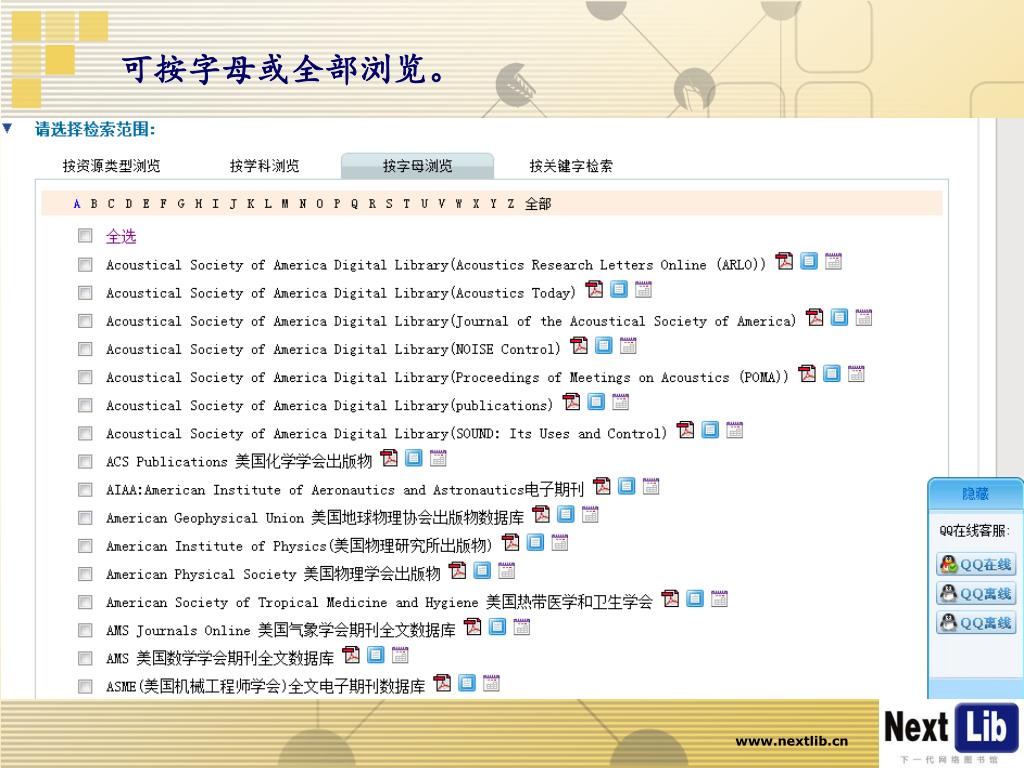
Task: Open PDF icon for AMS Journals Online row
Action: point(473,627)
